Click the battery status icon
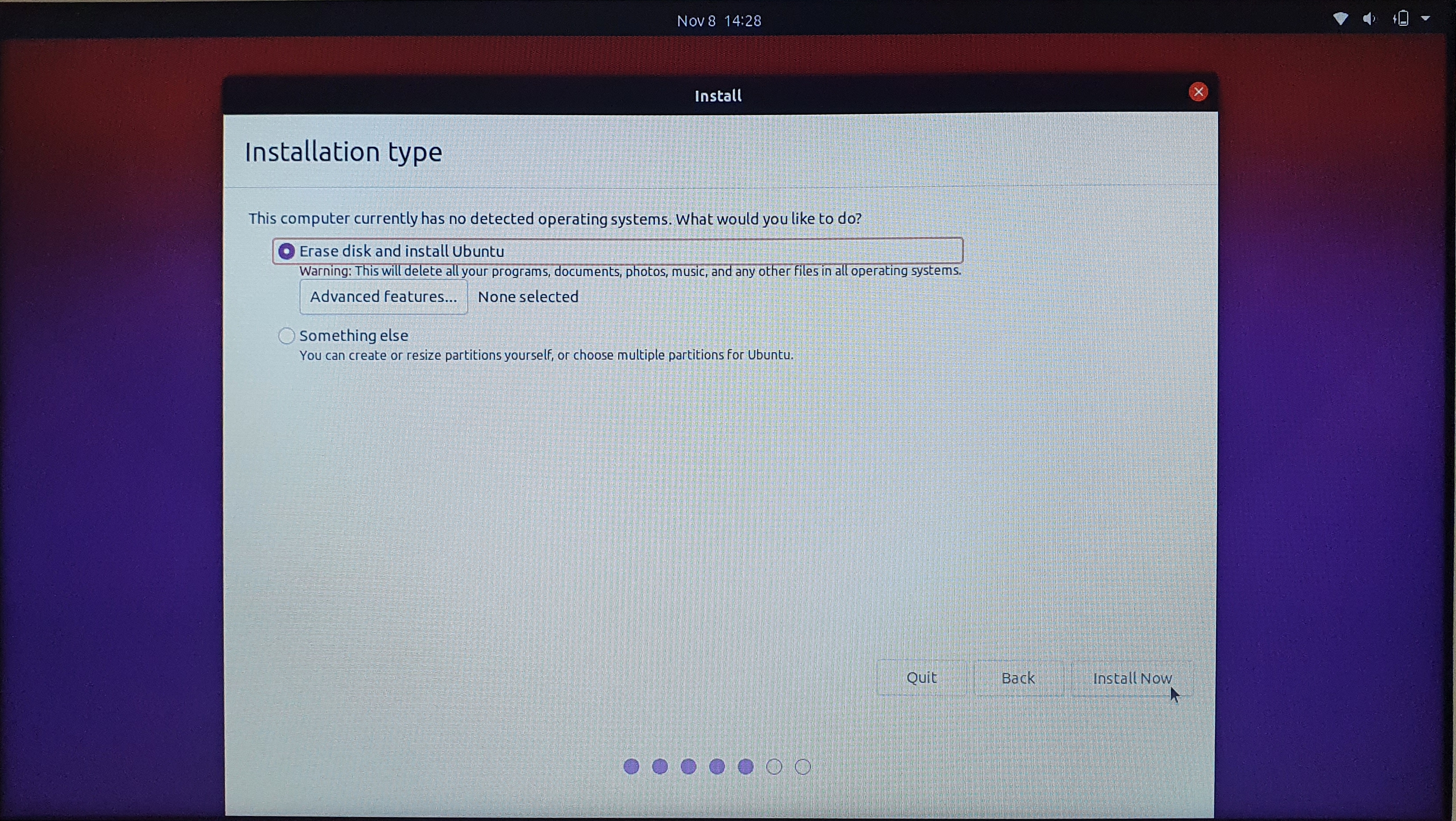 point(1402,19)
